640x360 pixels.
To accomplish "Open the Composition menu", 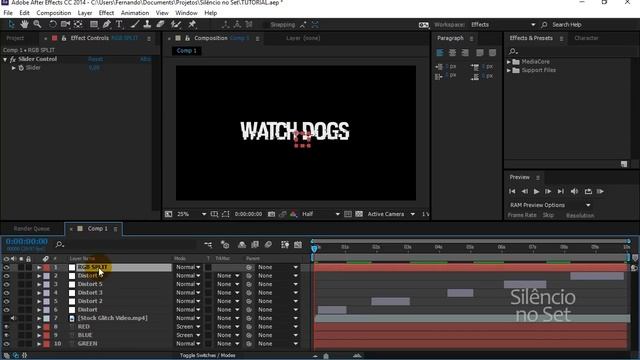I will coord(53,13).
